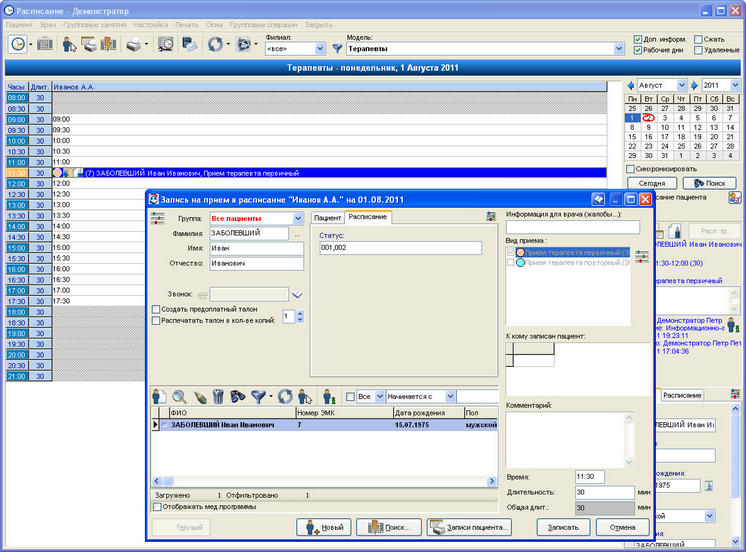The width and height of the screenshot is (746, 552).
Task: Open the month dropdown showing Август
Action: [682, 85]
